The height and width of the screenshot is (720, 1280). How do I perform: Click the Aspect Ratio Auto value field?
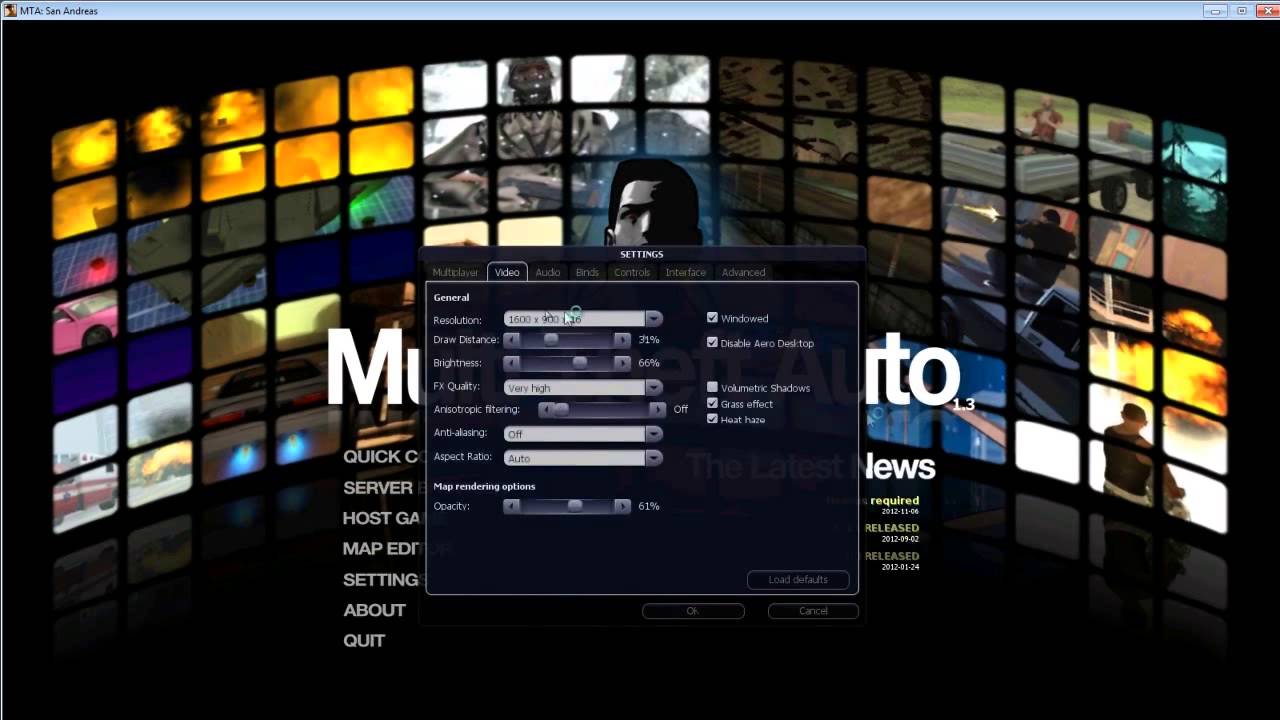pos(575,458)
